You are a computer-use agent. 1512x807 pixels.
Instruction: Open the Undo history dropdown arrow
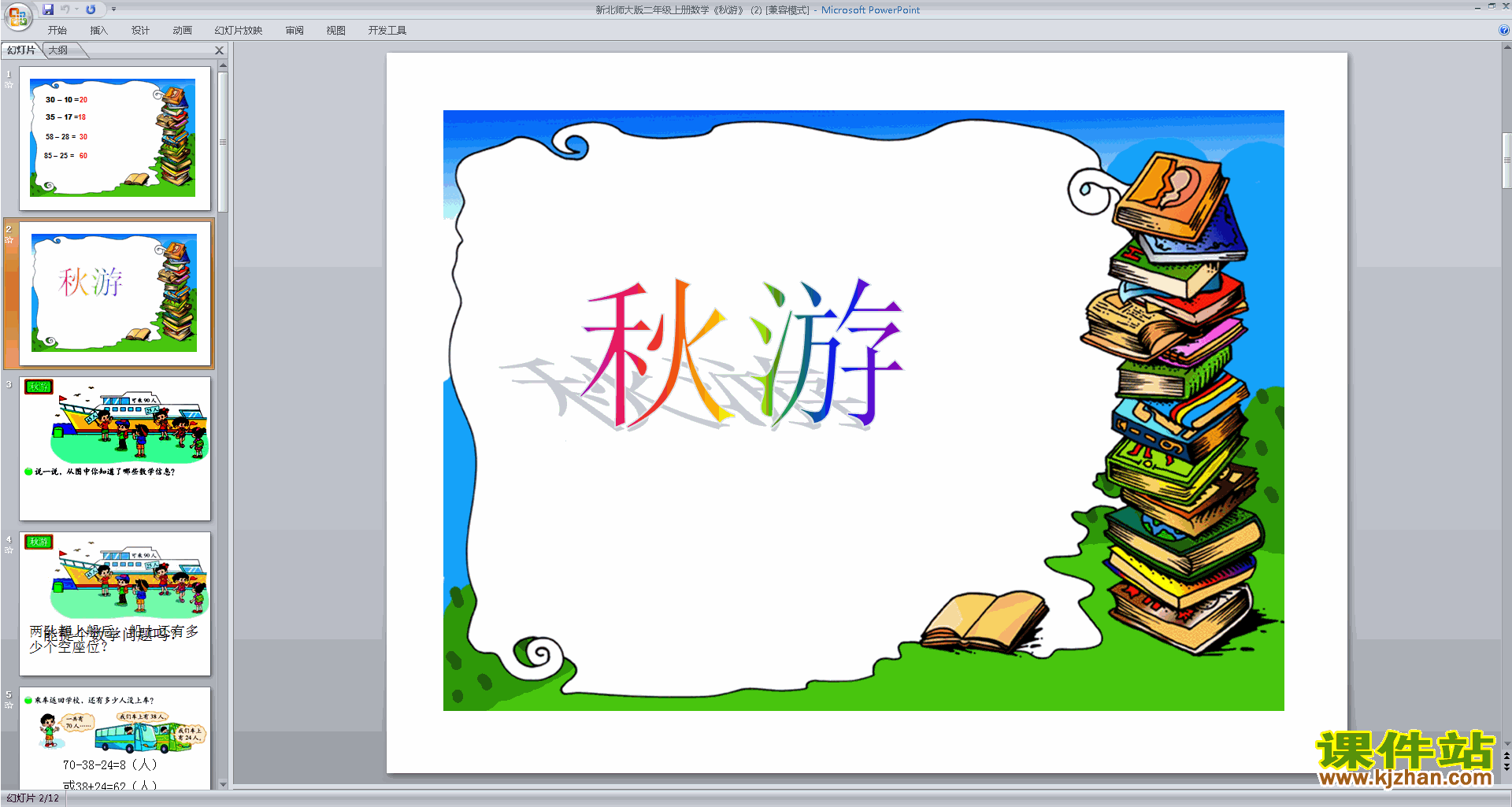pyautogui.click(x=77, y=9)
